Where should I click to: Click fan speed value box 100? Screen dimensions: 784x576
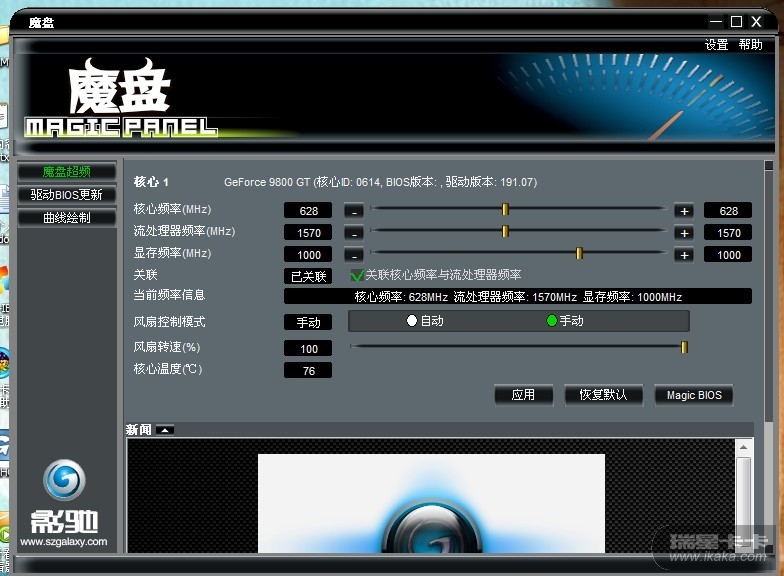[308, 349]
